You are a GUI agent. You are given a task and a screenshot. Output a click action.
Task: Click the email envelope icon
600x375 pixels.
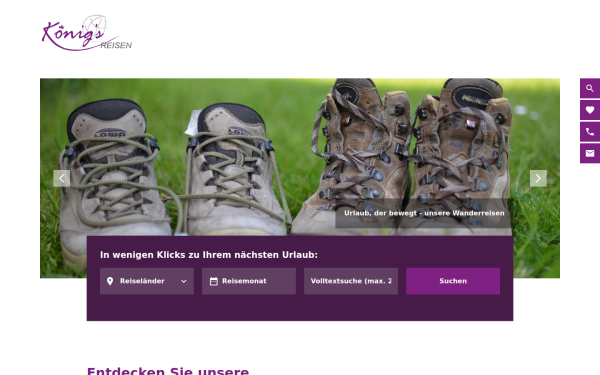coord(590,153)
